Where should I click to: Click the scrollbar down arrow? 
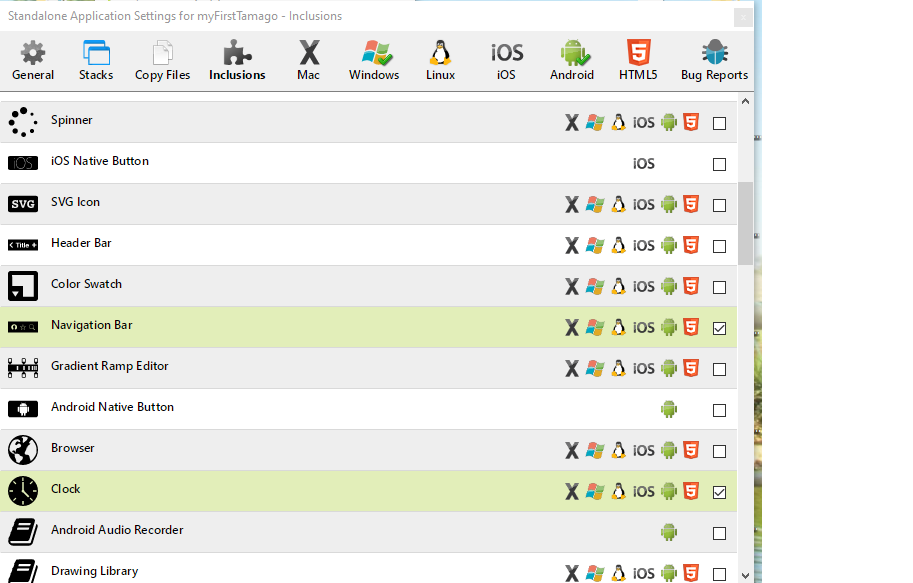click(745, 575)
